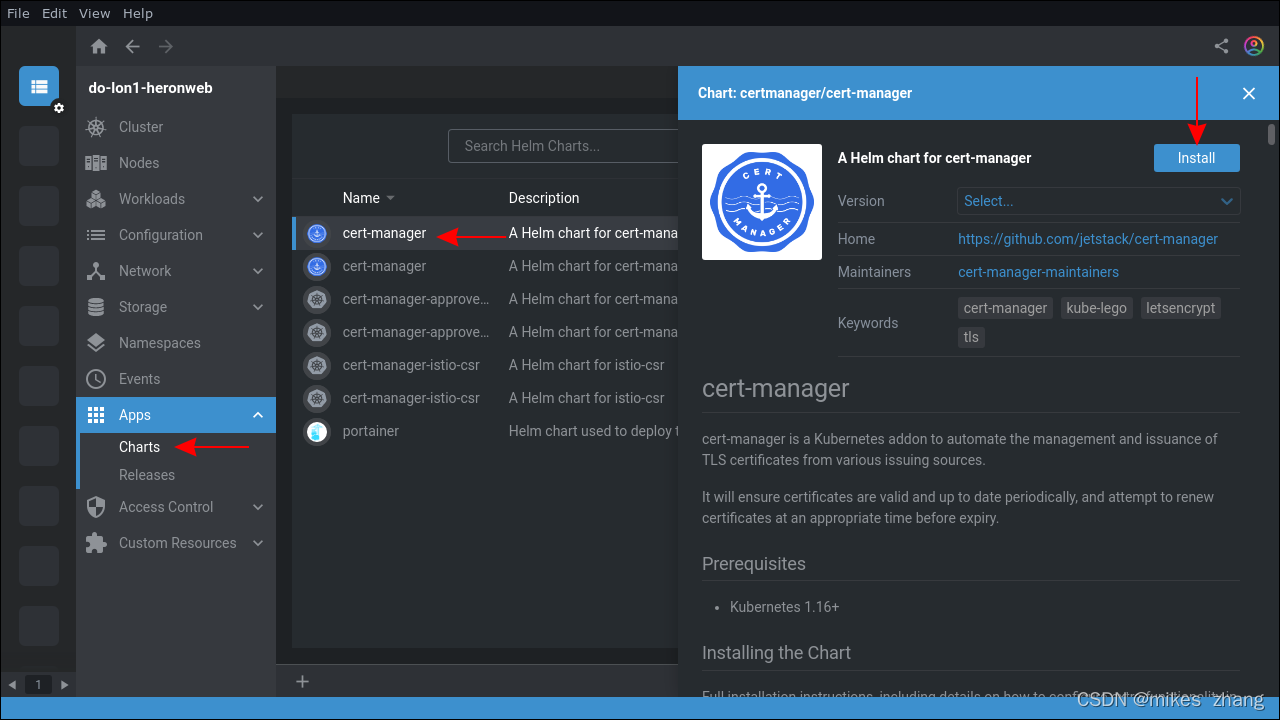Open the File menu
The image size is (1280, 720).
(x=18, y=13)
